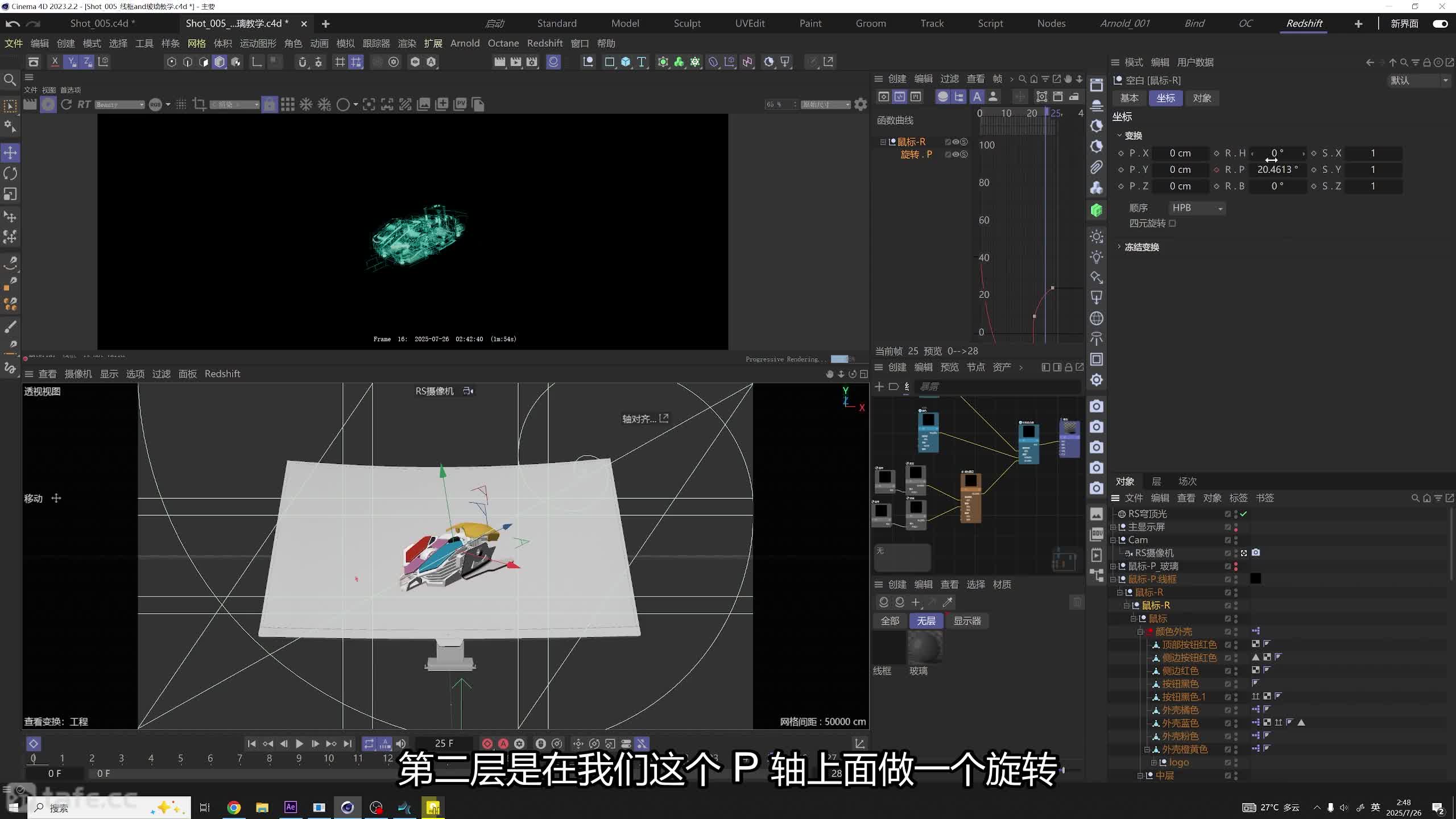Image resolution: width=1456 pixels, height=819 pixels.
Task: Toggle the autokey button on the timeline
Action: click(x=503, y=743)
